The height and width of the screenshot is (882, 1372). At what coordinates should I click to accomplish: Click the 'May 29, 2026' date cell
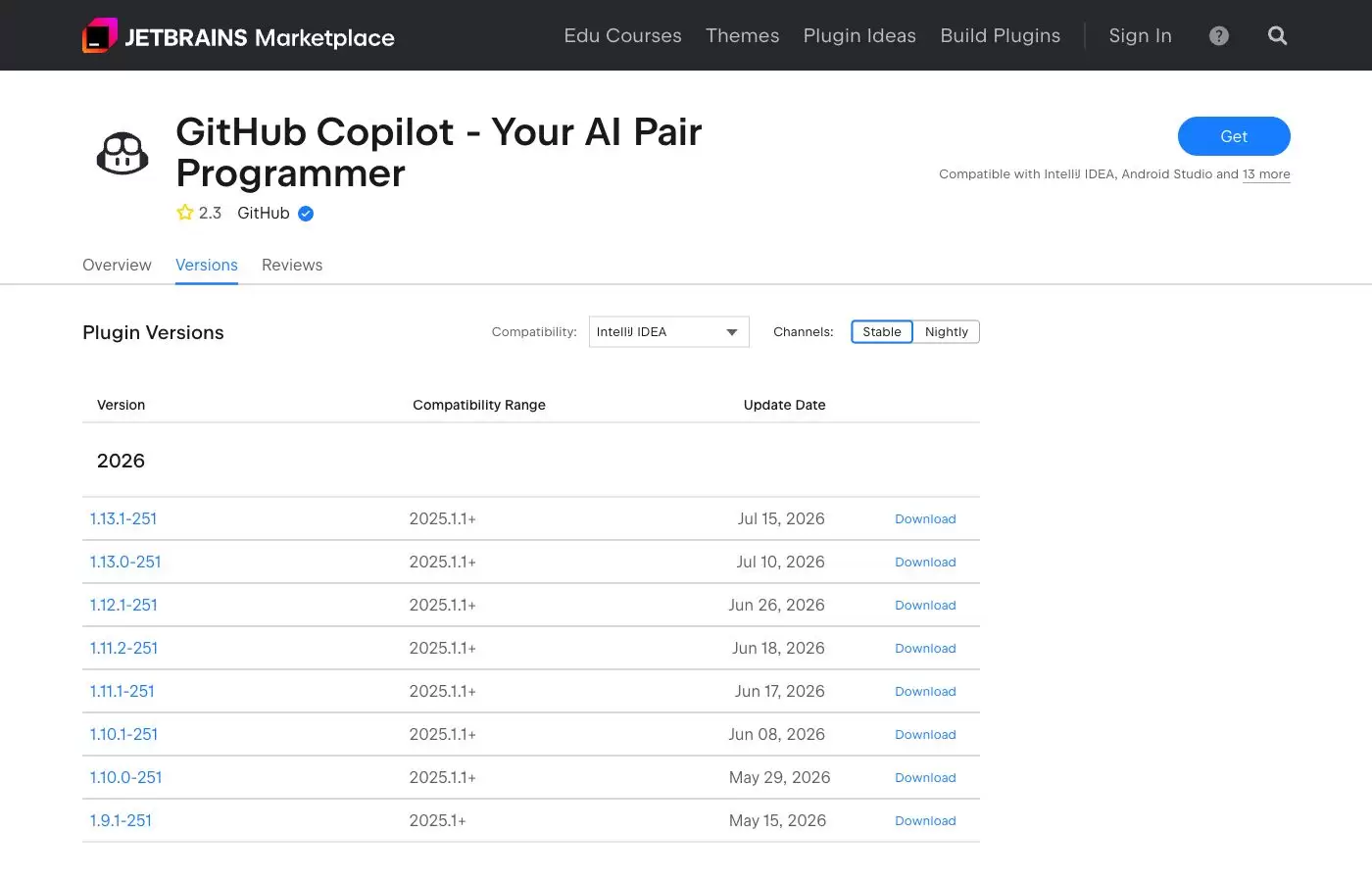[779, 777]
